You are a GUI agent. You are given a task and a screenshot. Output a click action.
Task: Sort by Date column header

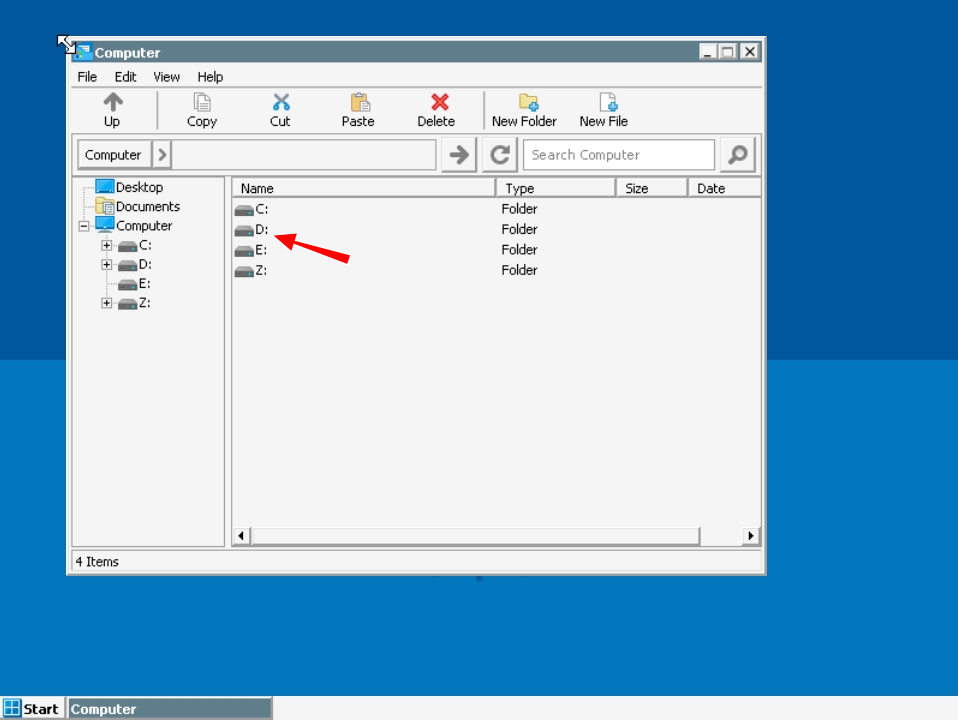(724, 188)
